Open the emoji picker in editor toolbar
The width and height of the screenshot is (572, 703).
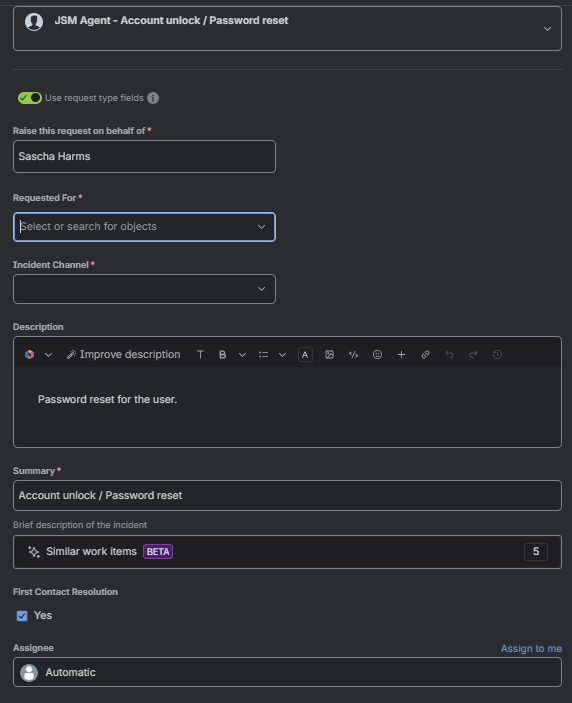pyautogui.click(x=377, y=355)
